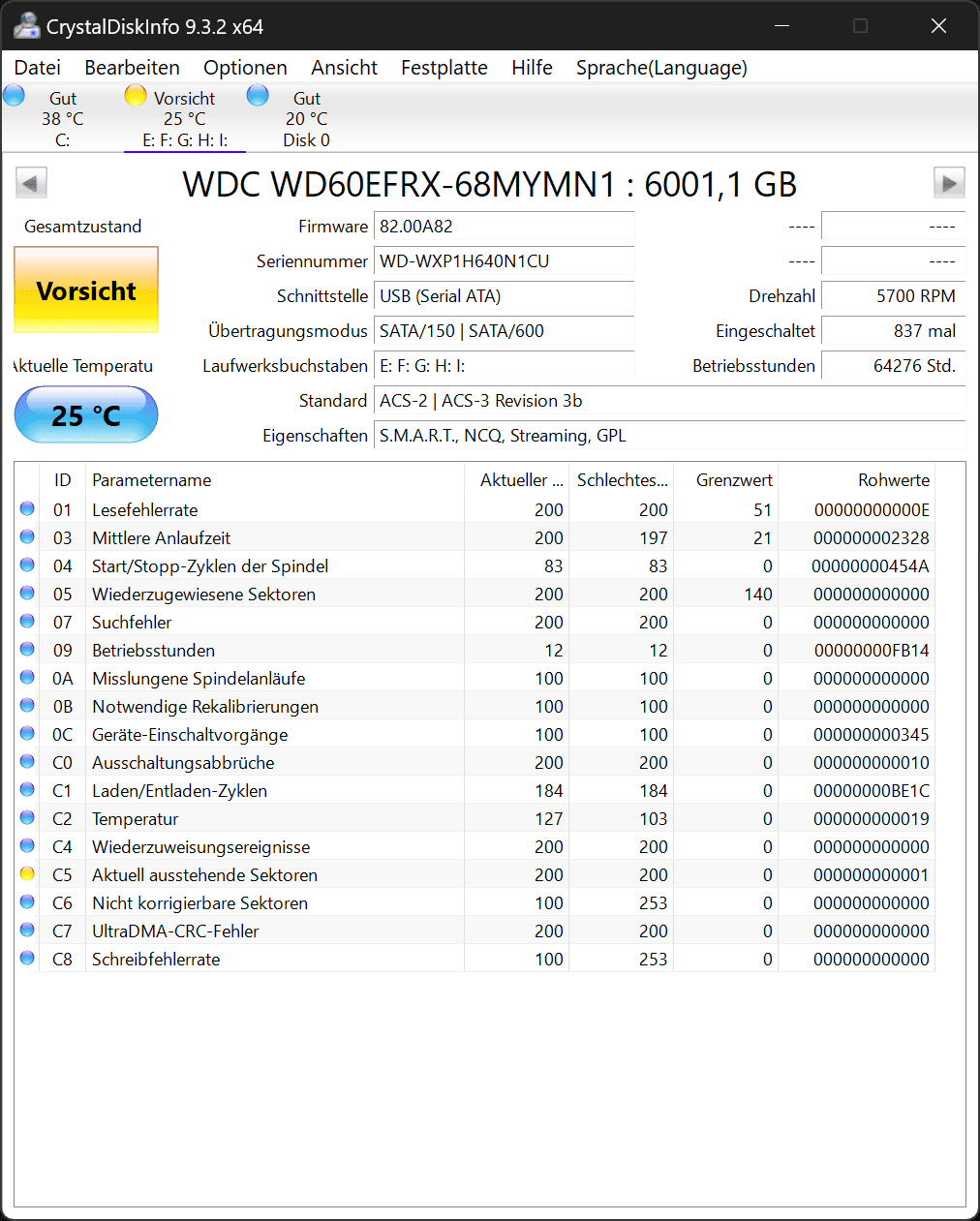
Task: Click yellow warning dot of Aktuell ausstehende Sektoren
Action: [27, 873]
